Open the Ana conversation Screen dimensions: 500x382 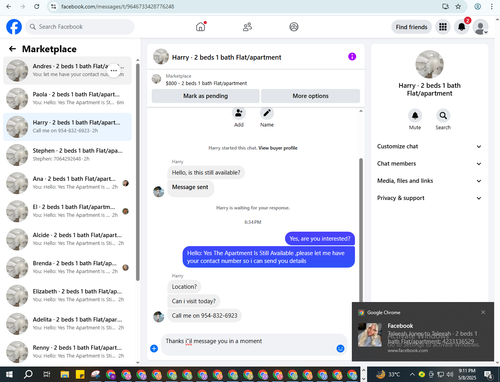click(x=67, y=183)
